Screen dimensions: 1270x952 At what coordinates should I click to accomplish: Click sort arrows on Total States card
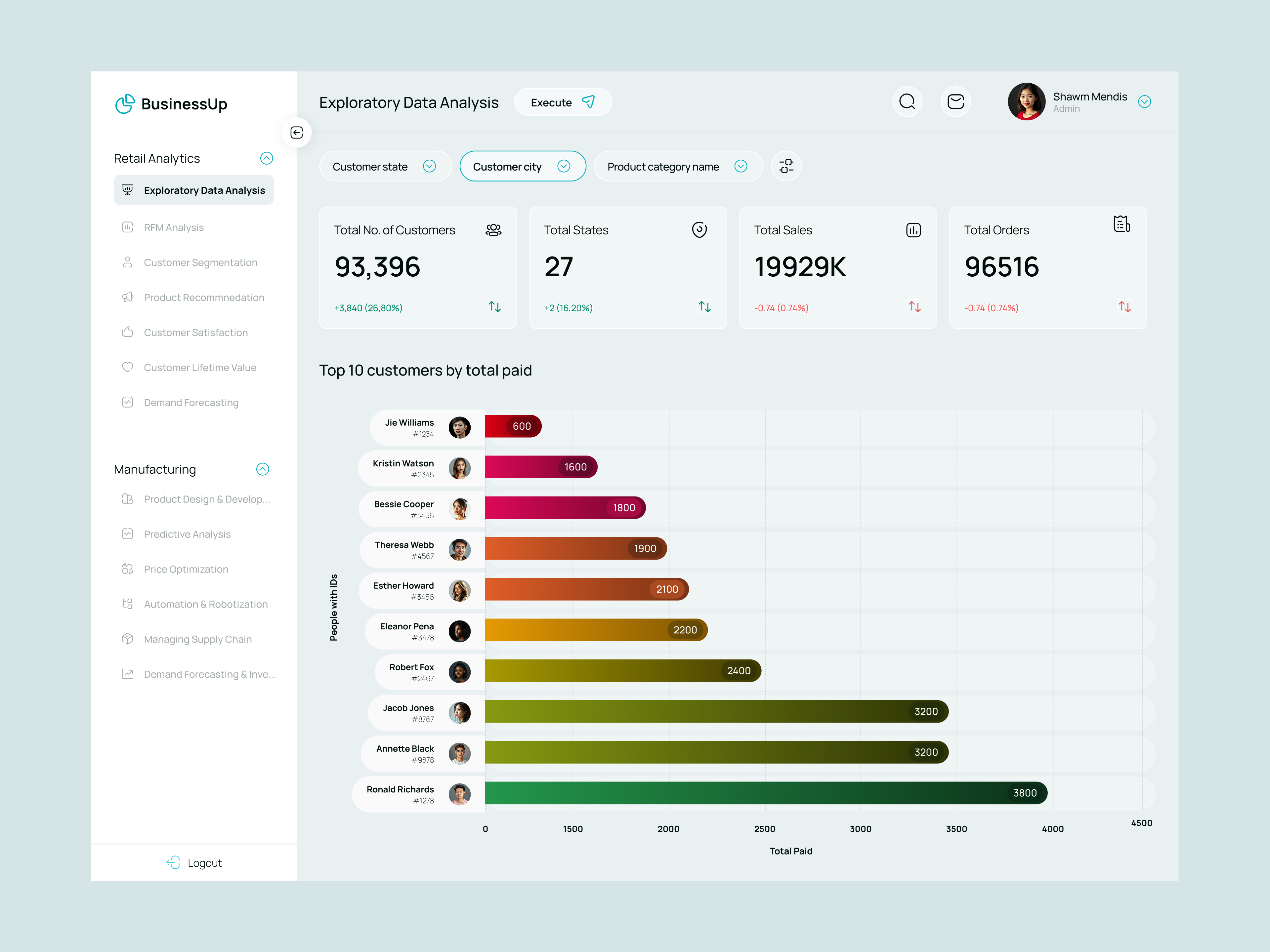coord(704,307)
